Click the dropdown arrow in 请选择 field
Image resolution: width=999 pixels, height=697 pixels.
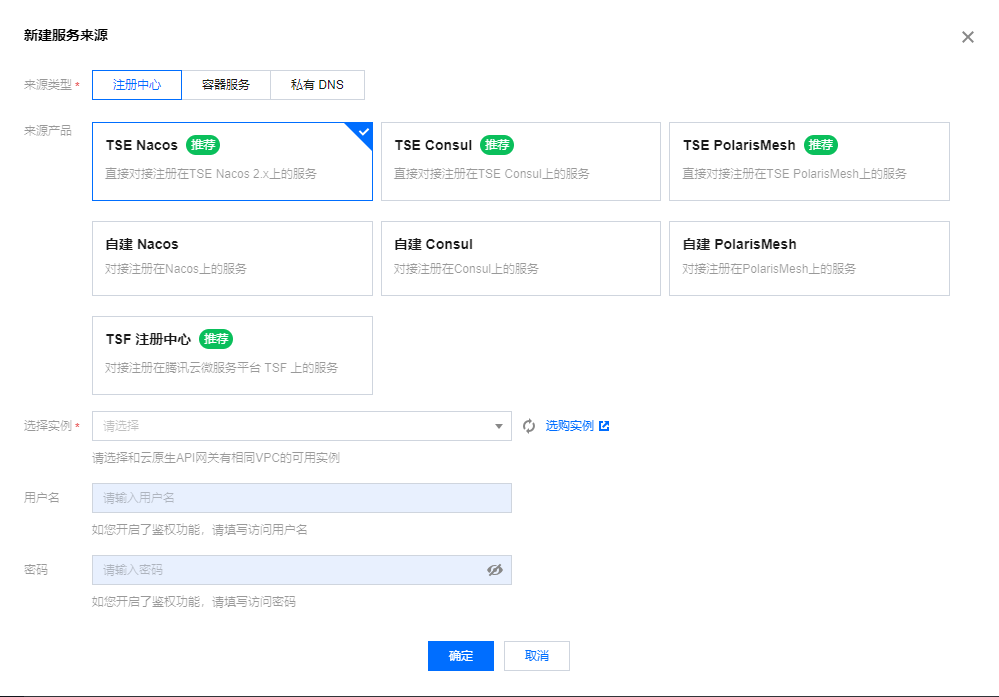pos(499,426)
